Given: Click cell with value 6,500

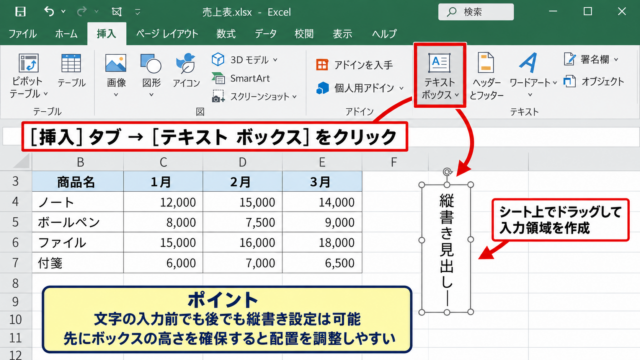Looking at the screenshot, I should pyautogui.click(x=322, y=262).
